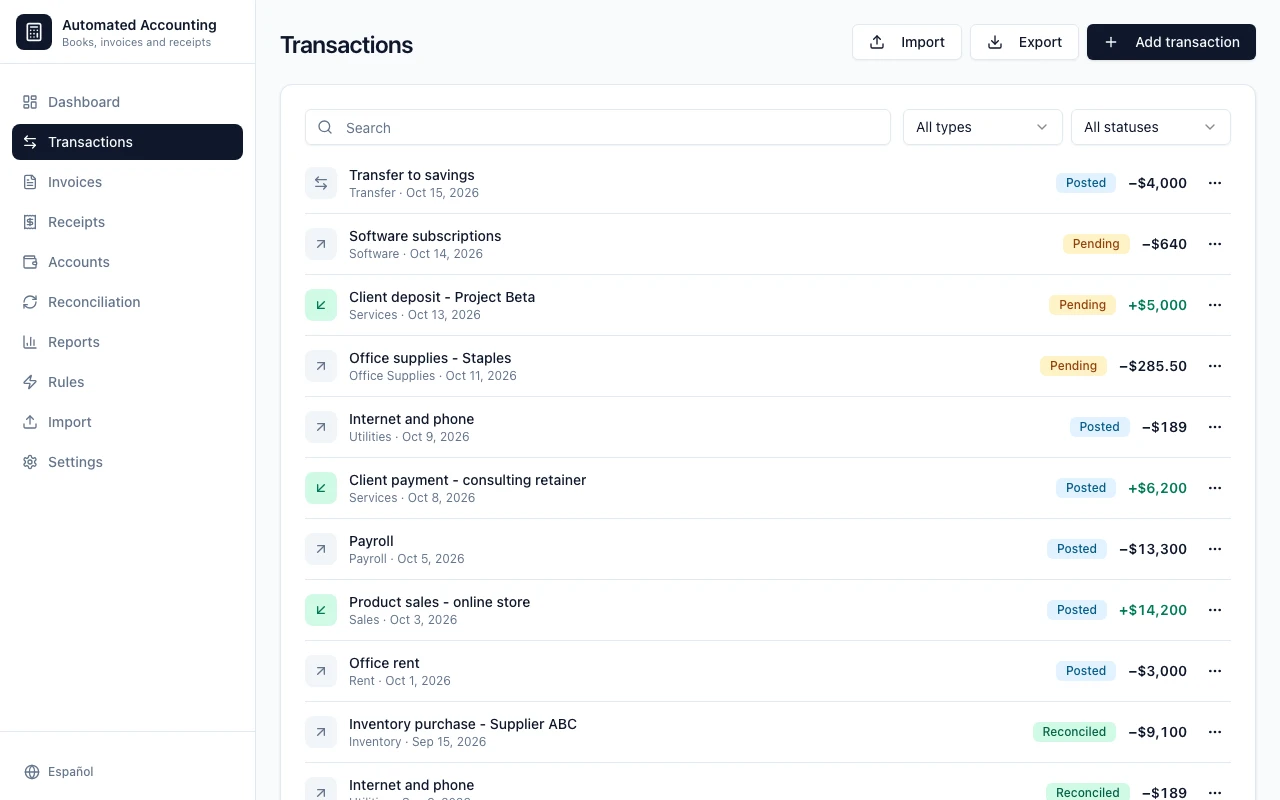Viewport: 1280px width, 800px height.
Task: Open more options for Inventory purchase - Supplier ABC
Action: tap(1215, 732)
